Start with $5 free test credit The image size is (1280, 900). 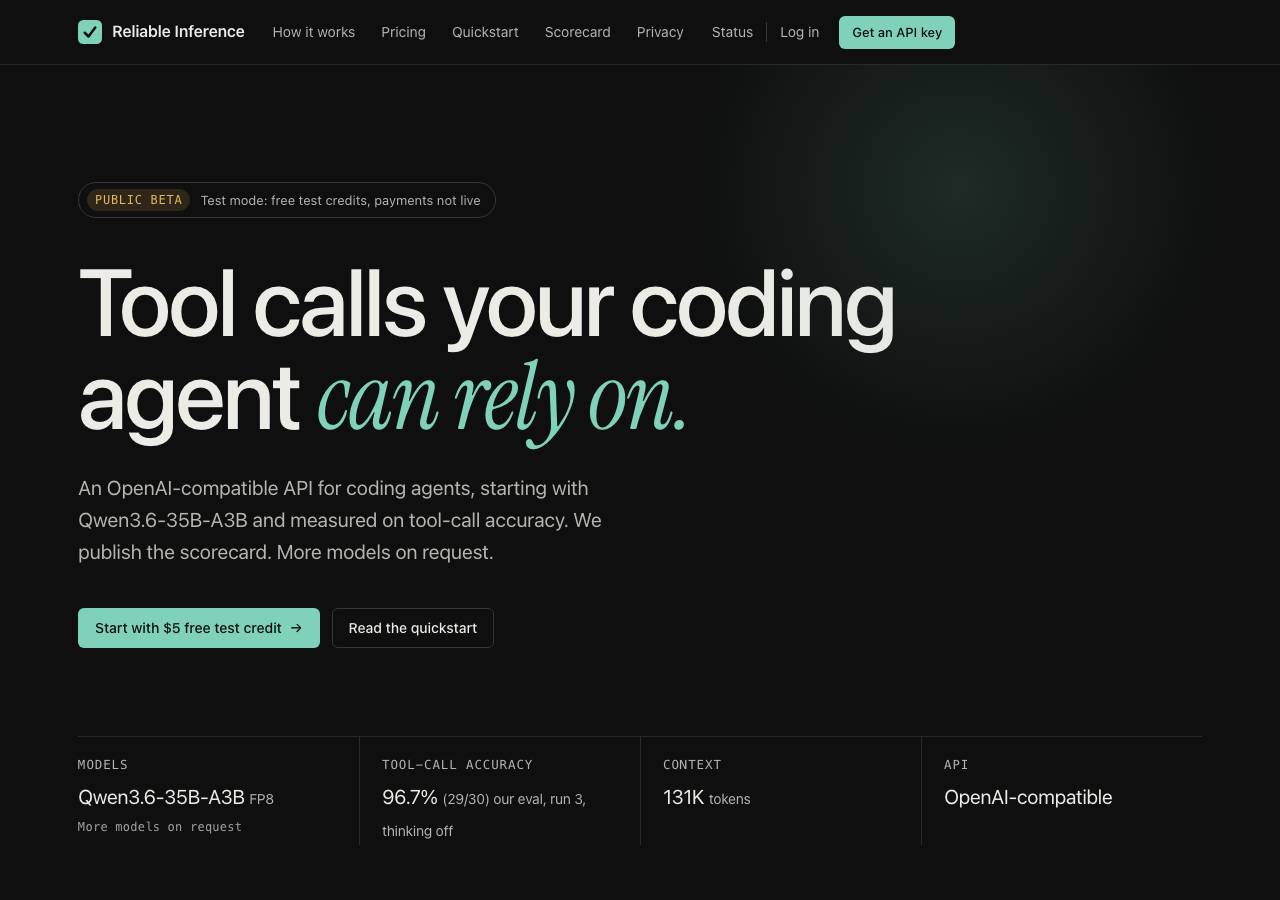point(199,628)
